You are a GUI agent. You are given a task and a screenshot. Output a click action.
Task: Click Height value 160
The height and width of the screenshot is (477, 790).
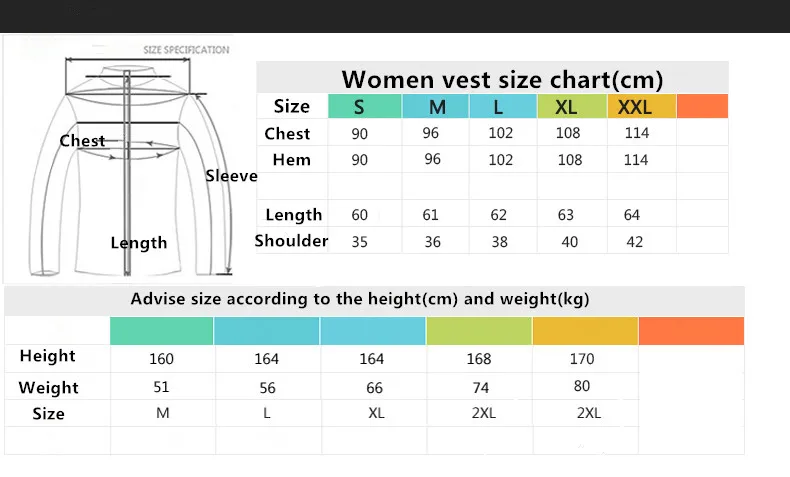[x=162, y=359]
